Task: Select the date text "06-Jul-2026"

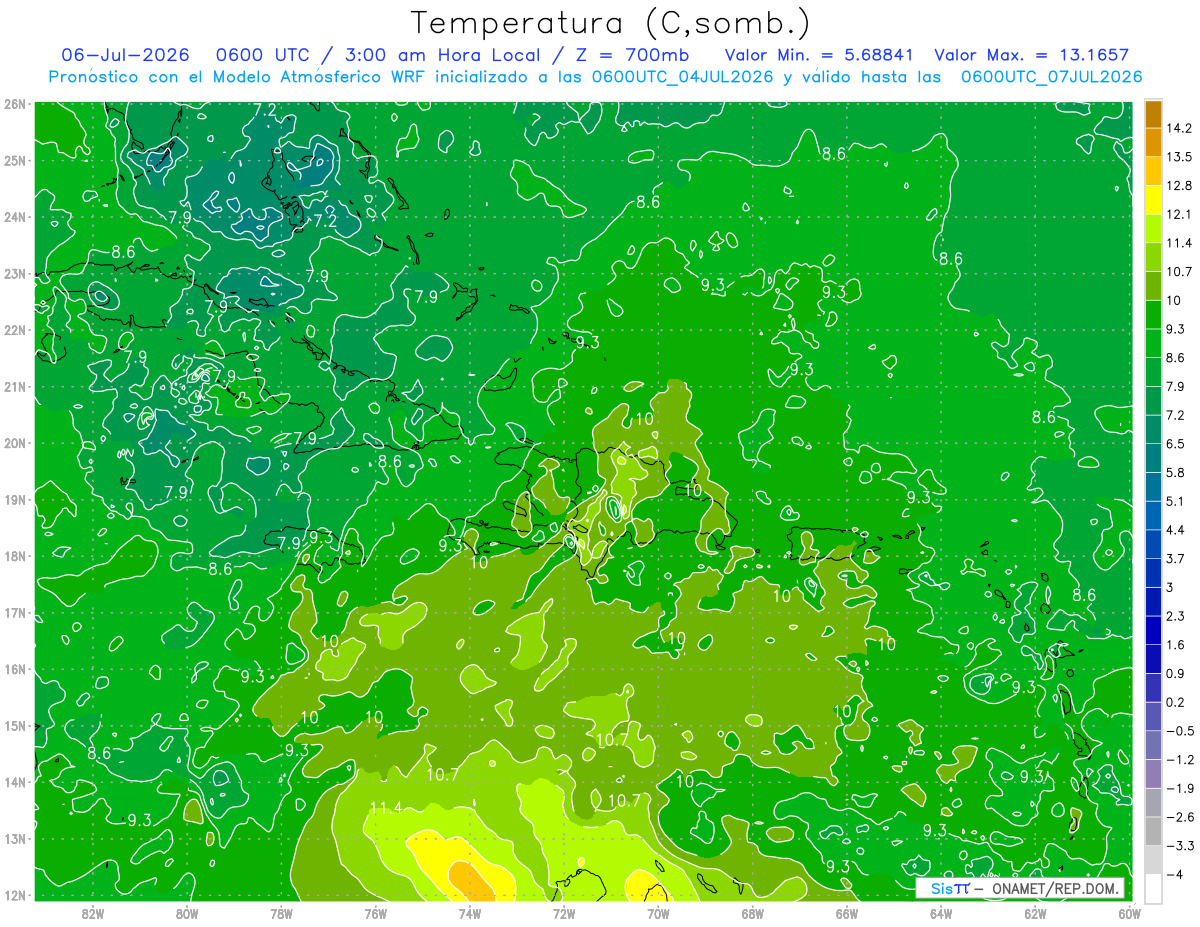Action: coord(125,55)
